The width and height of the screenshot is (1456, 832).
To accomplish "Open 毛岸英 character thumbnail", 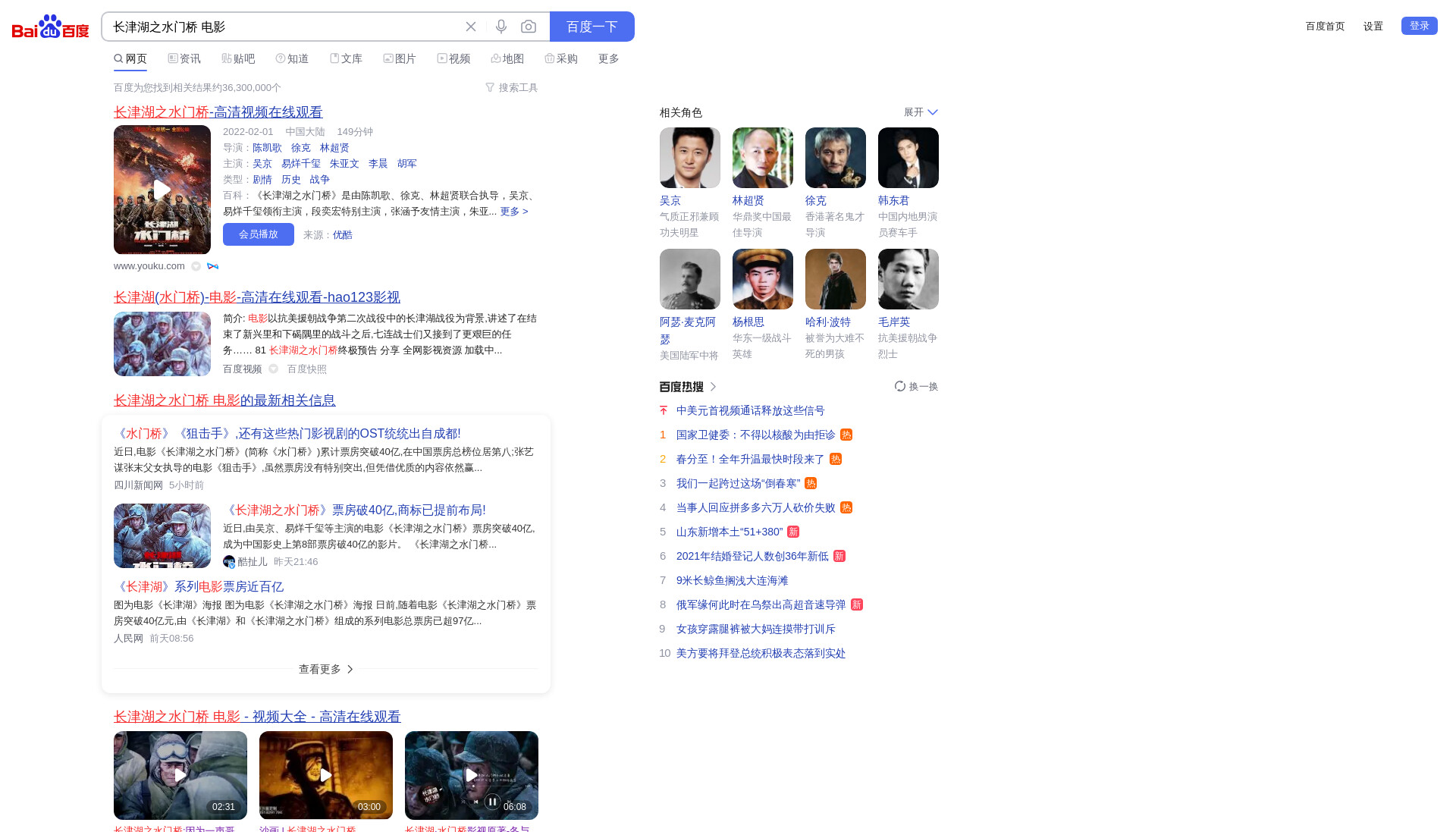I will pos(908,279).
